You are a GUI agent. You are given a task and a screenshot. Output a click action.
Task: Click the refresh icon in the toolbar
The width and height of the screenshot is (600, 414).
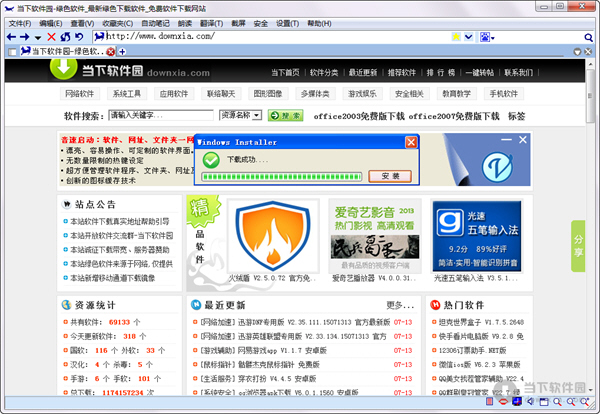[65, 37]
